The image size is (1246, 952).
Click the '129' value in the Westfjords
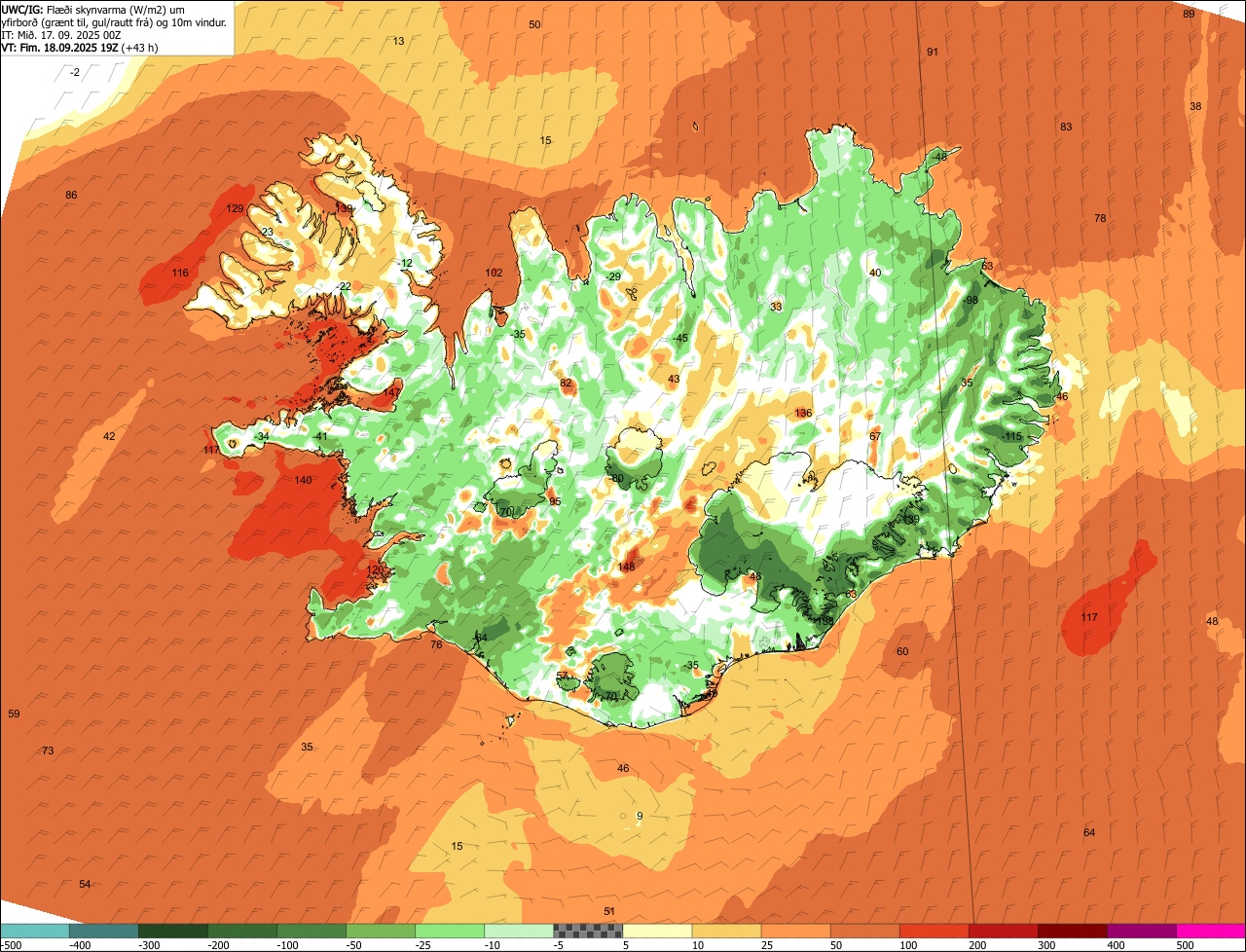(x=235, y=208)
